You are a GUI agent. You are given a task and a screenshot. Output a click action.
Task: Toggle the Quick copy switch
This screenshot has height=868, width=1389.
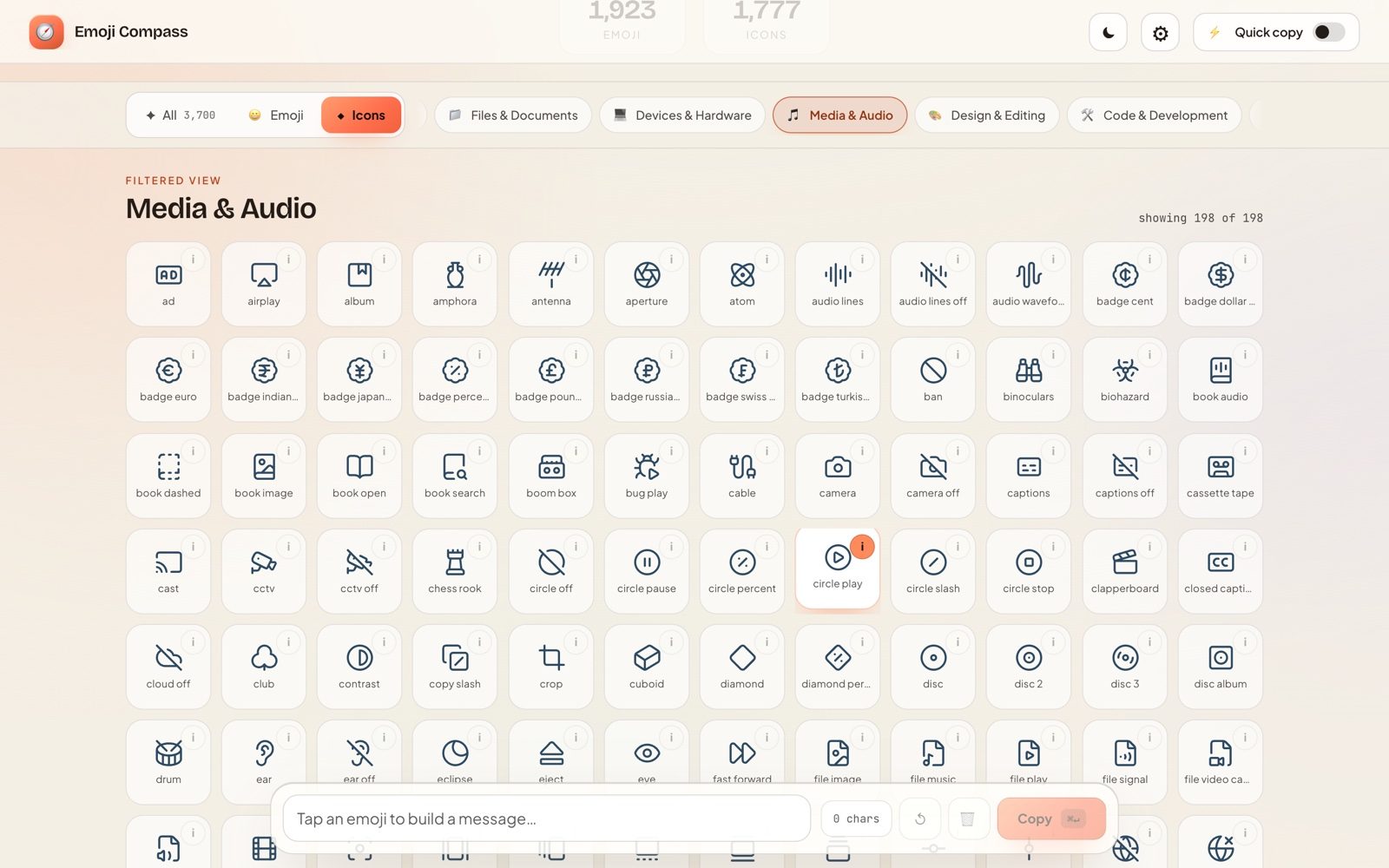tap(1329, 32)
